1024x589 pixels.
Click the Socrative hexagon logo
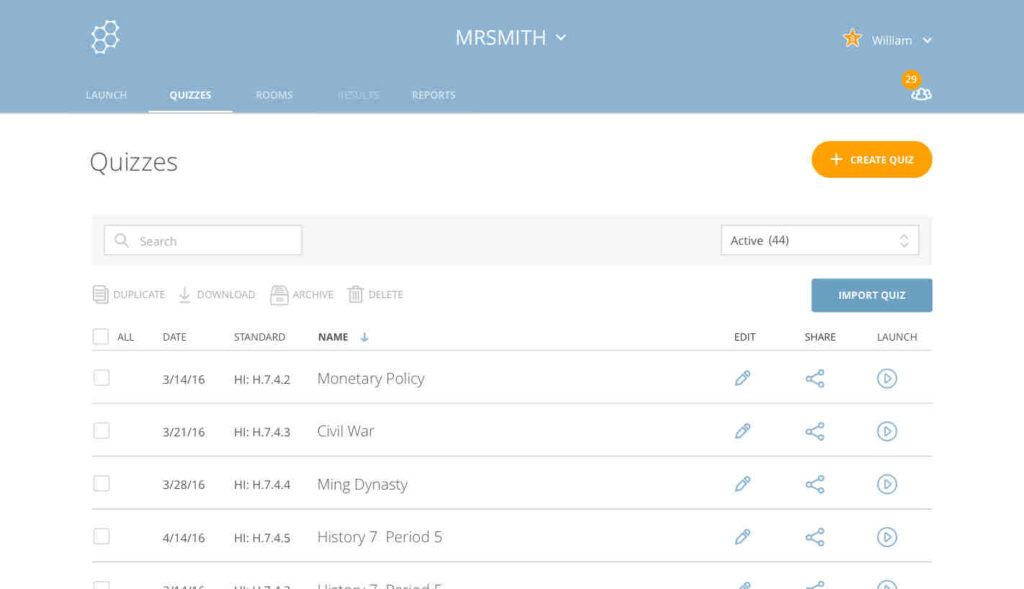click(x=104, y=37)
